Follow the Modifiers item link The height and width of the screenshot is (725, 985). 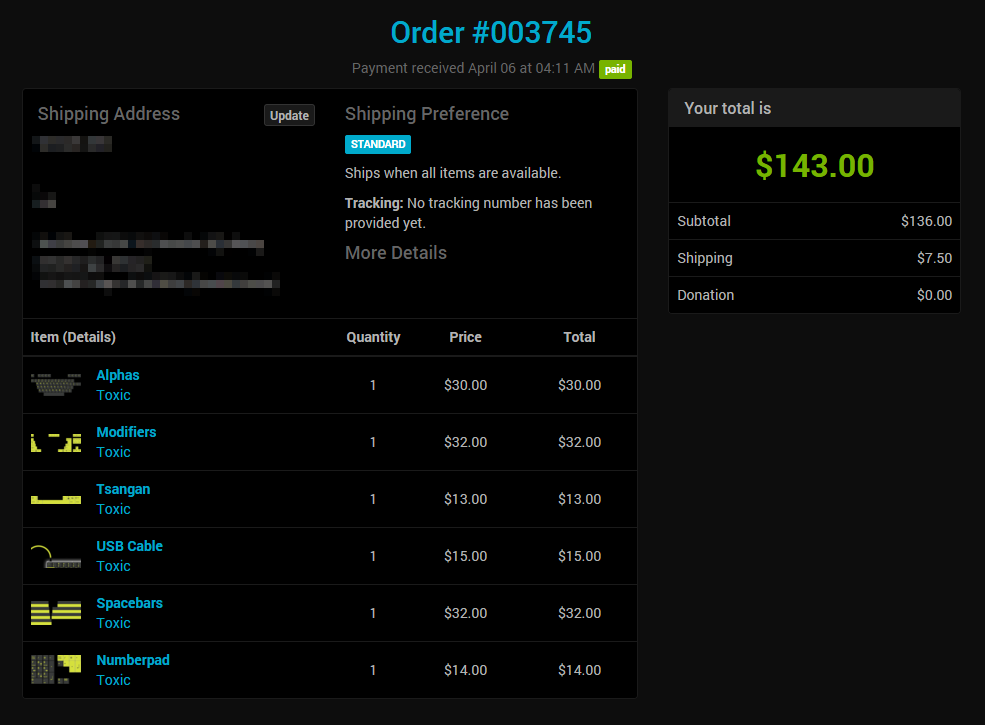coord(126,432)
